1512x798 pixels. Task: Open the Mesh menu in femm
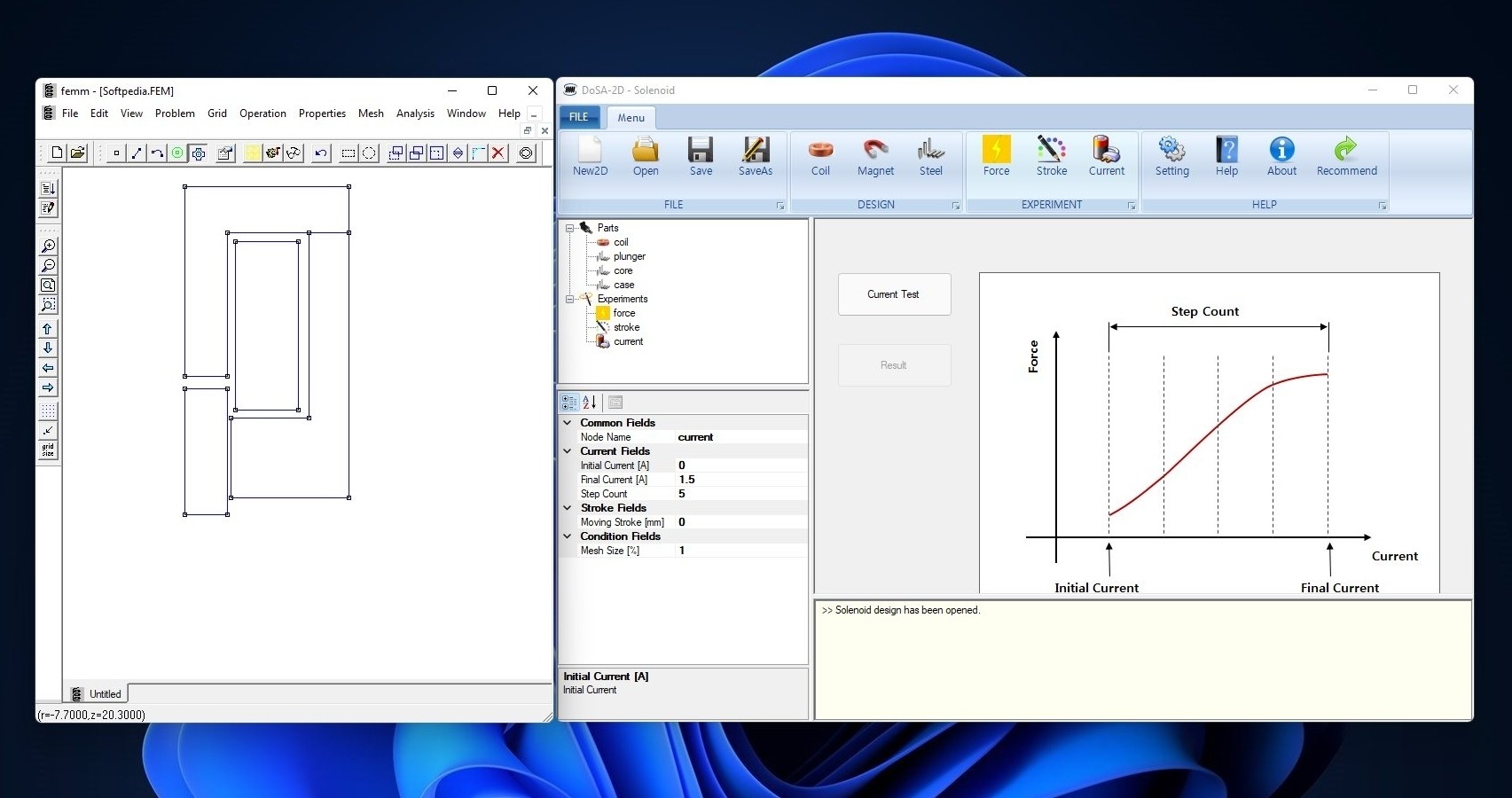pos(371,113)
